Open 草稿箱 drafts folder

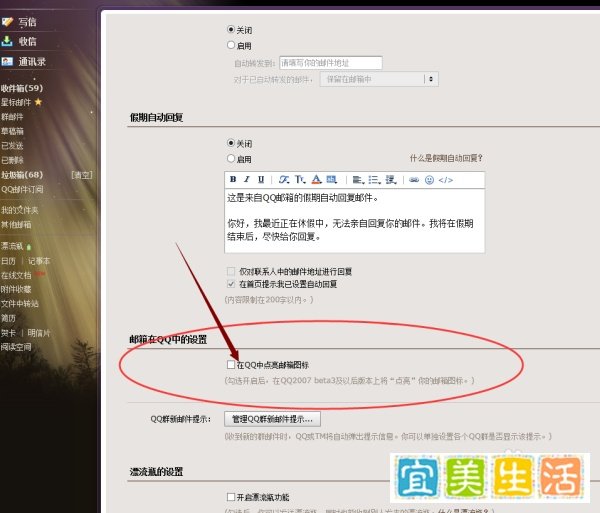[x=12, y=131]
